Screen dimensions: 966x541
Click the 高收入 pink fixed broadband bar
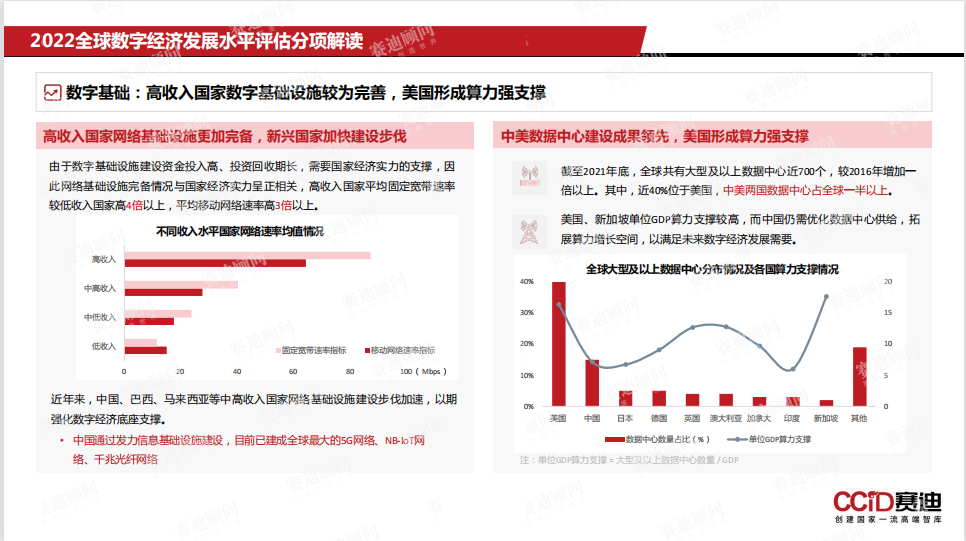coord(248,255)
